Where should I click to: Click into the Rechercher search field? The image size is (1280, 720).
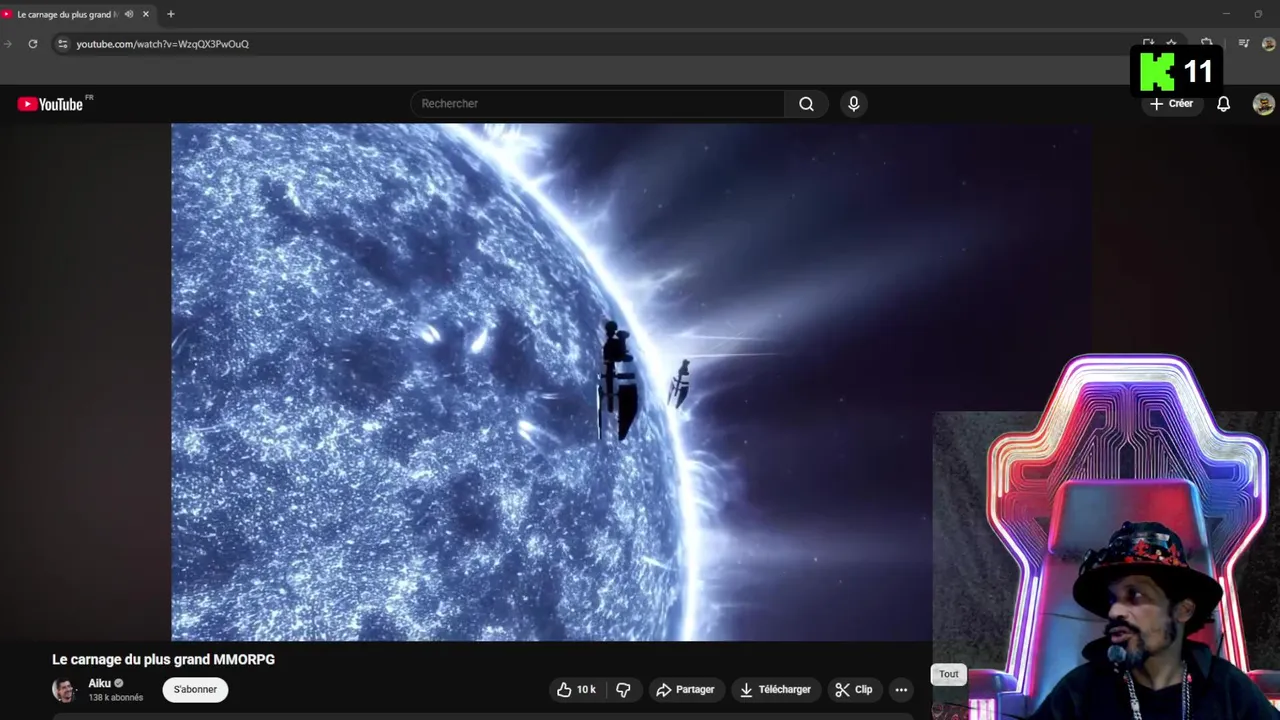click(x=600, y=104)
